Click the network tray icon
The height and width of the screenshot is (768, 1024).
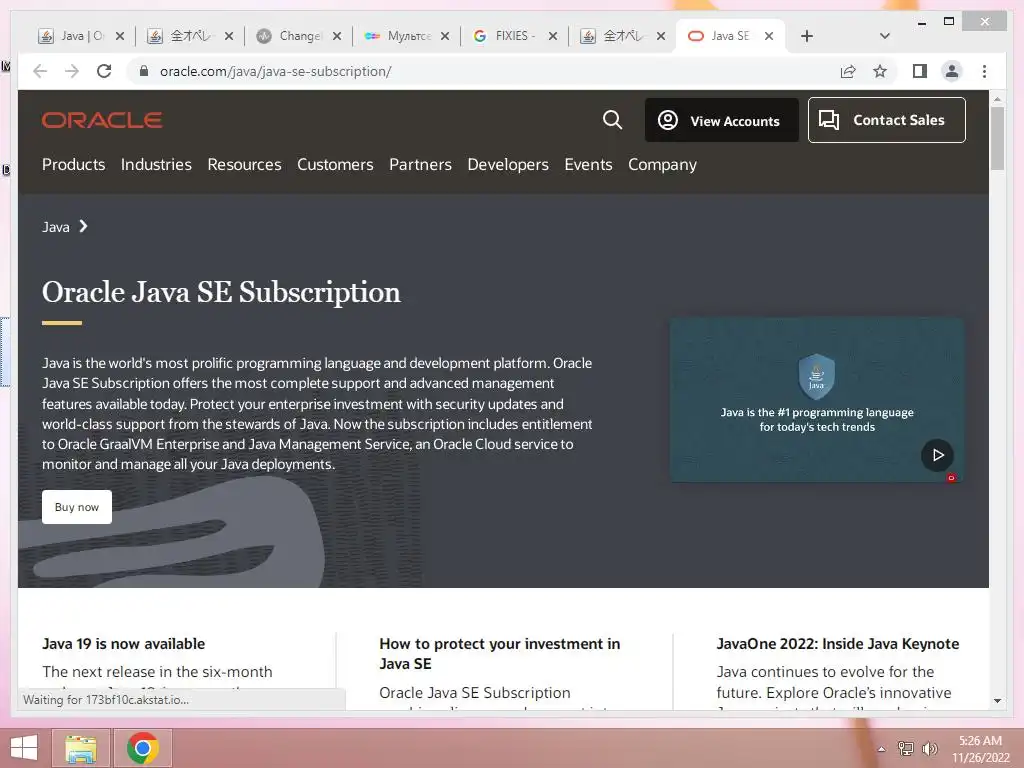click(906, 749)
